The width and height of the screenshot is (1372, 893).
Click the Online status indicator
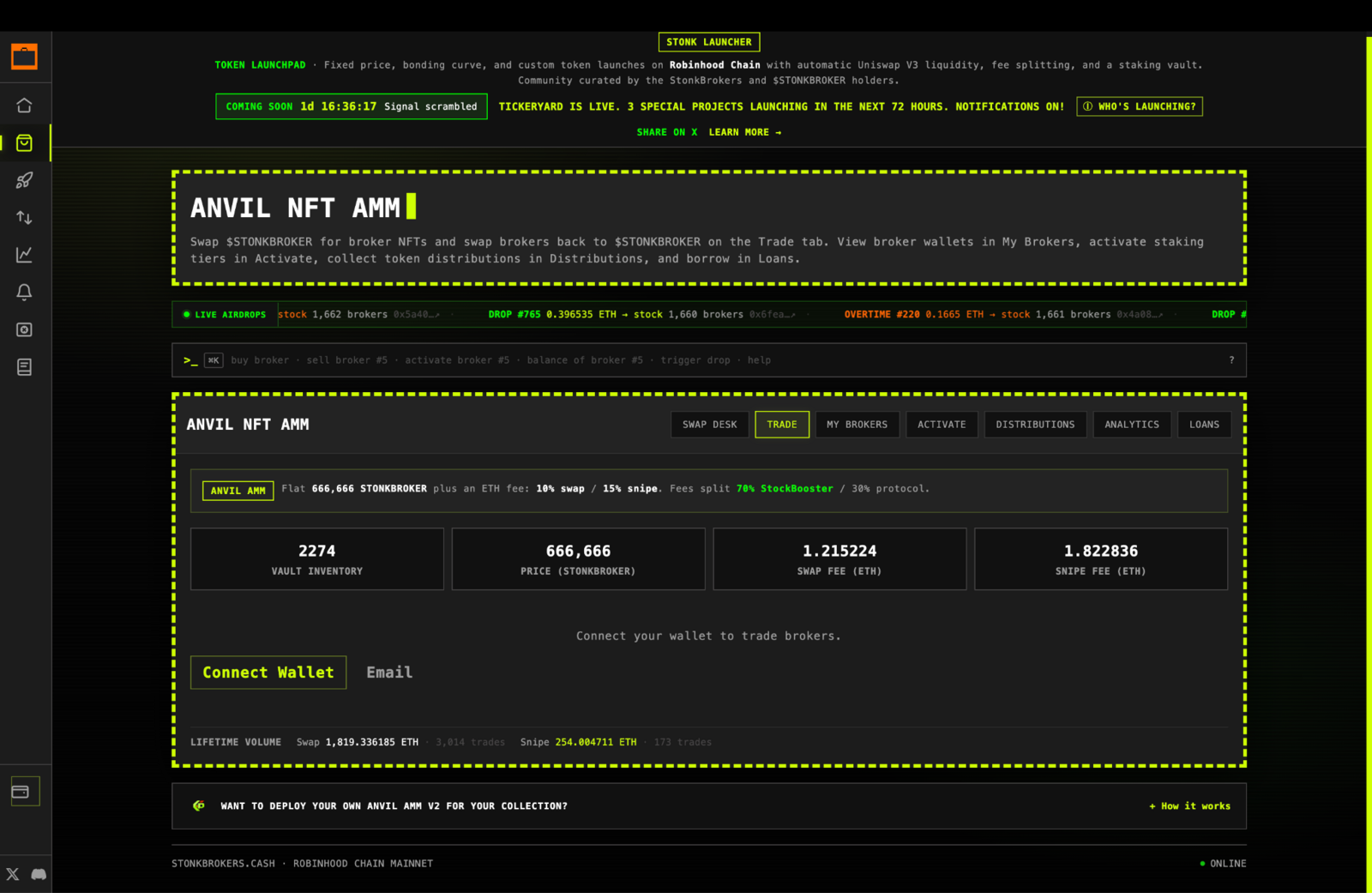[x=1223, y=864]
